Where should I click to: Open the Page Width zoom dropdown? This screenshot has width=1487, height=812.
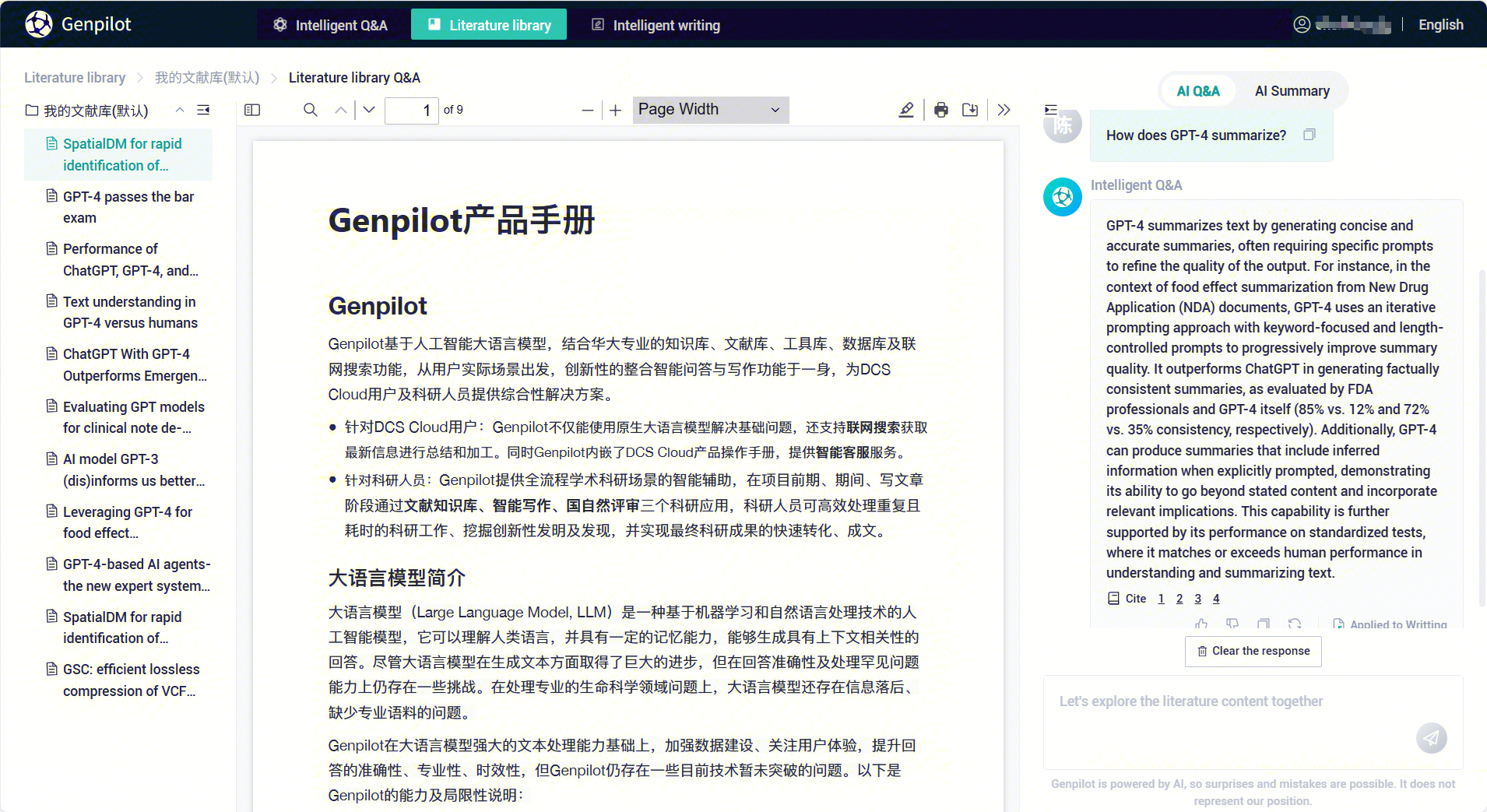pyautogui.click(x=710, y=110)
